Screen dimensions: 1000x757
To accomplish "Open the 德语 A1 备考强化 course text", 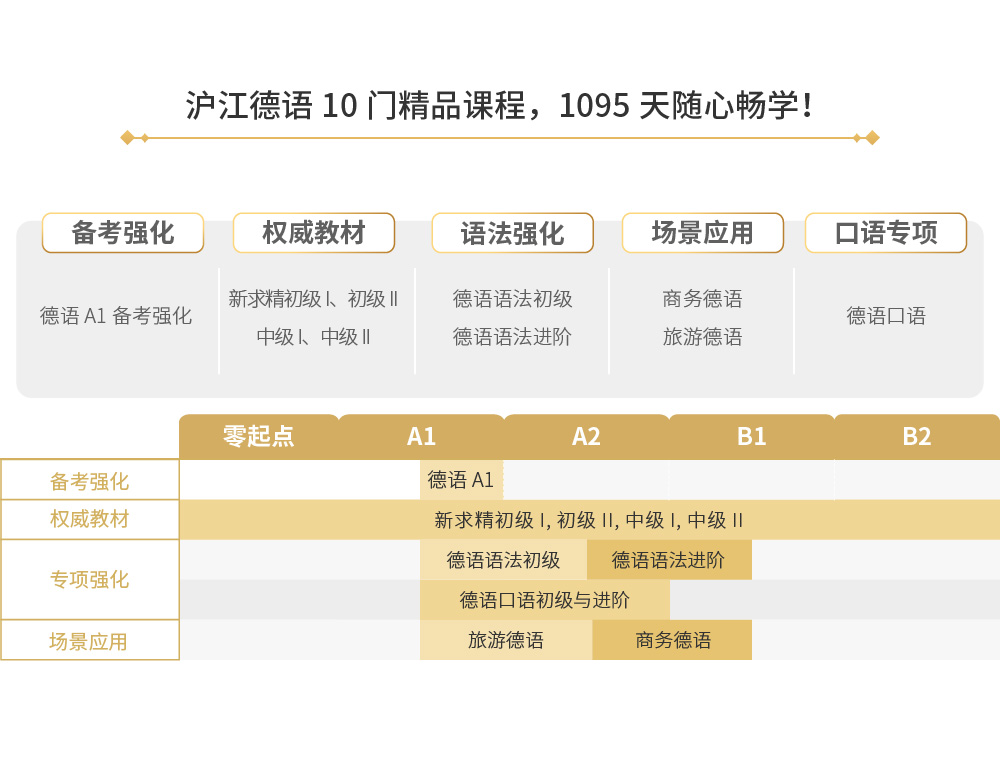I will (x=116, y=316).
